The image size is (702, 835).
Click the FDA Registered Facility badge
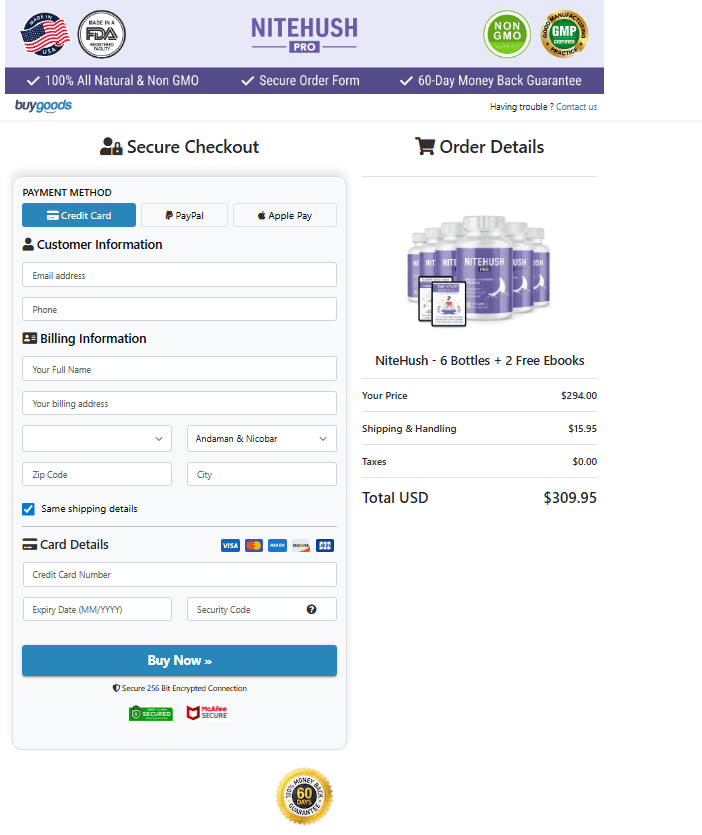pos(101,33)
